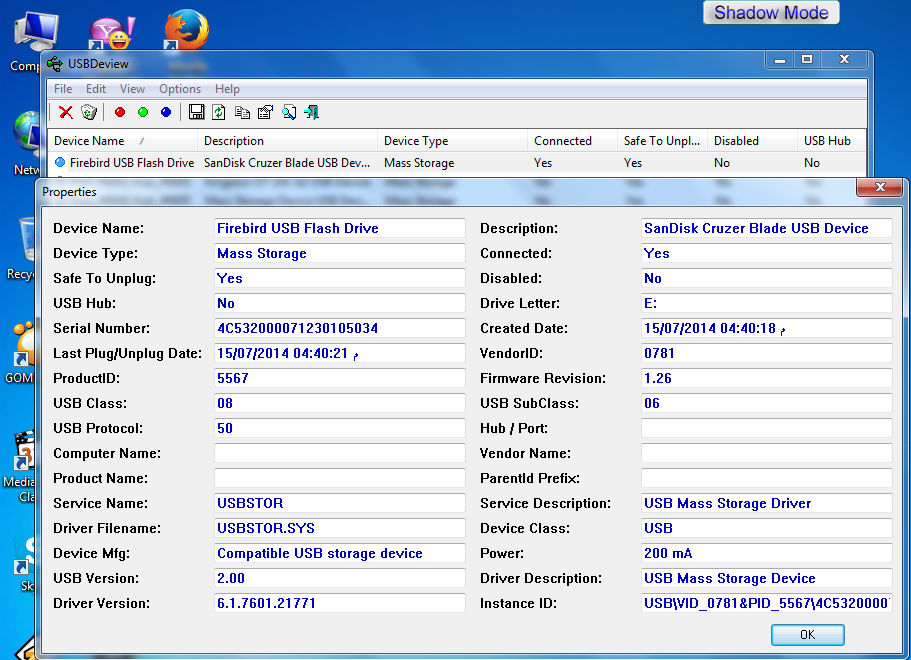Click the exit door icon in toolbar
This screenshot has width=911, height=660.
tap(312, 113)
